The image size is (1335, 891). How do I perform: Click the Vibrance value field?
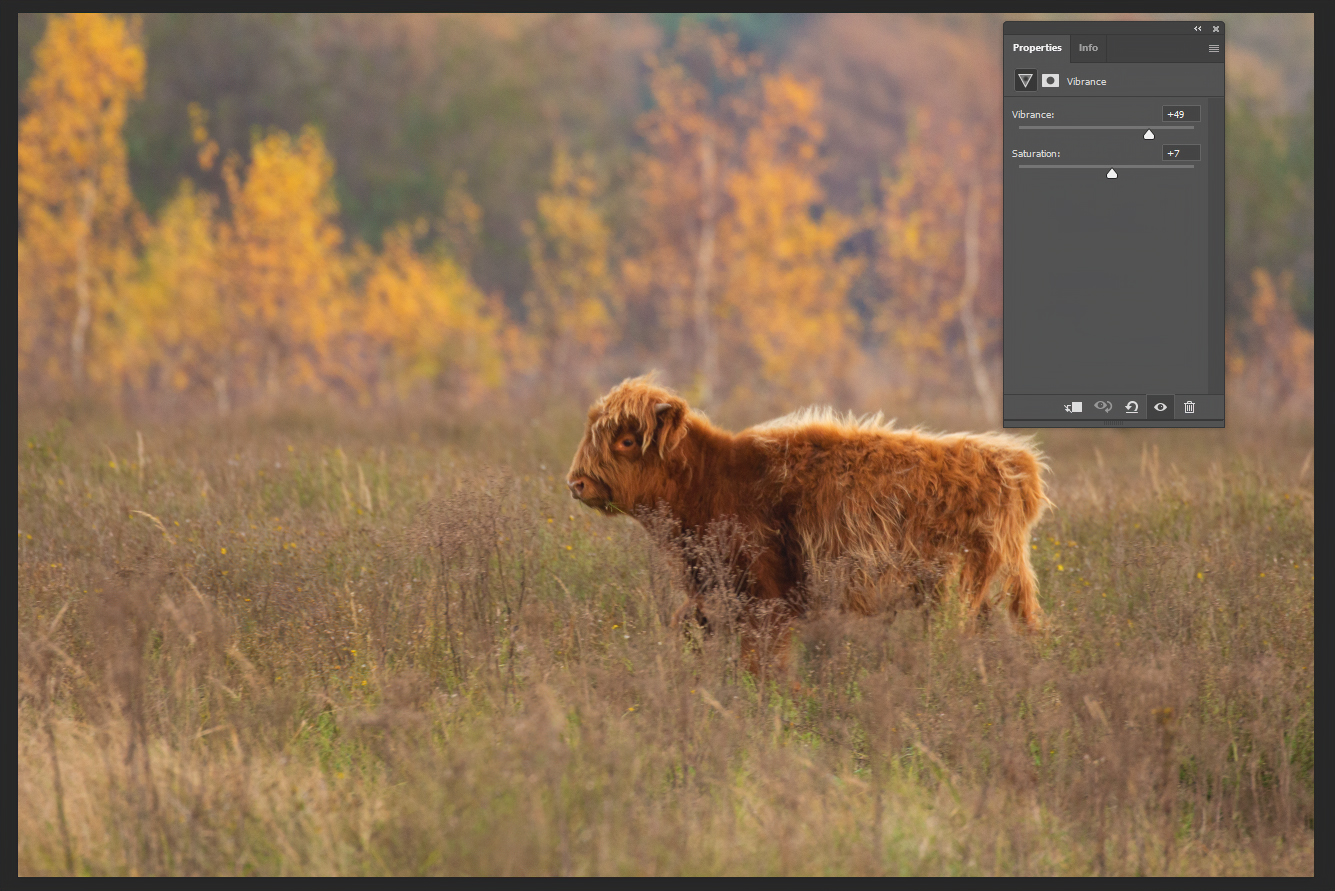(1181, 114)
